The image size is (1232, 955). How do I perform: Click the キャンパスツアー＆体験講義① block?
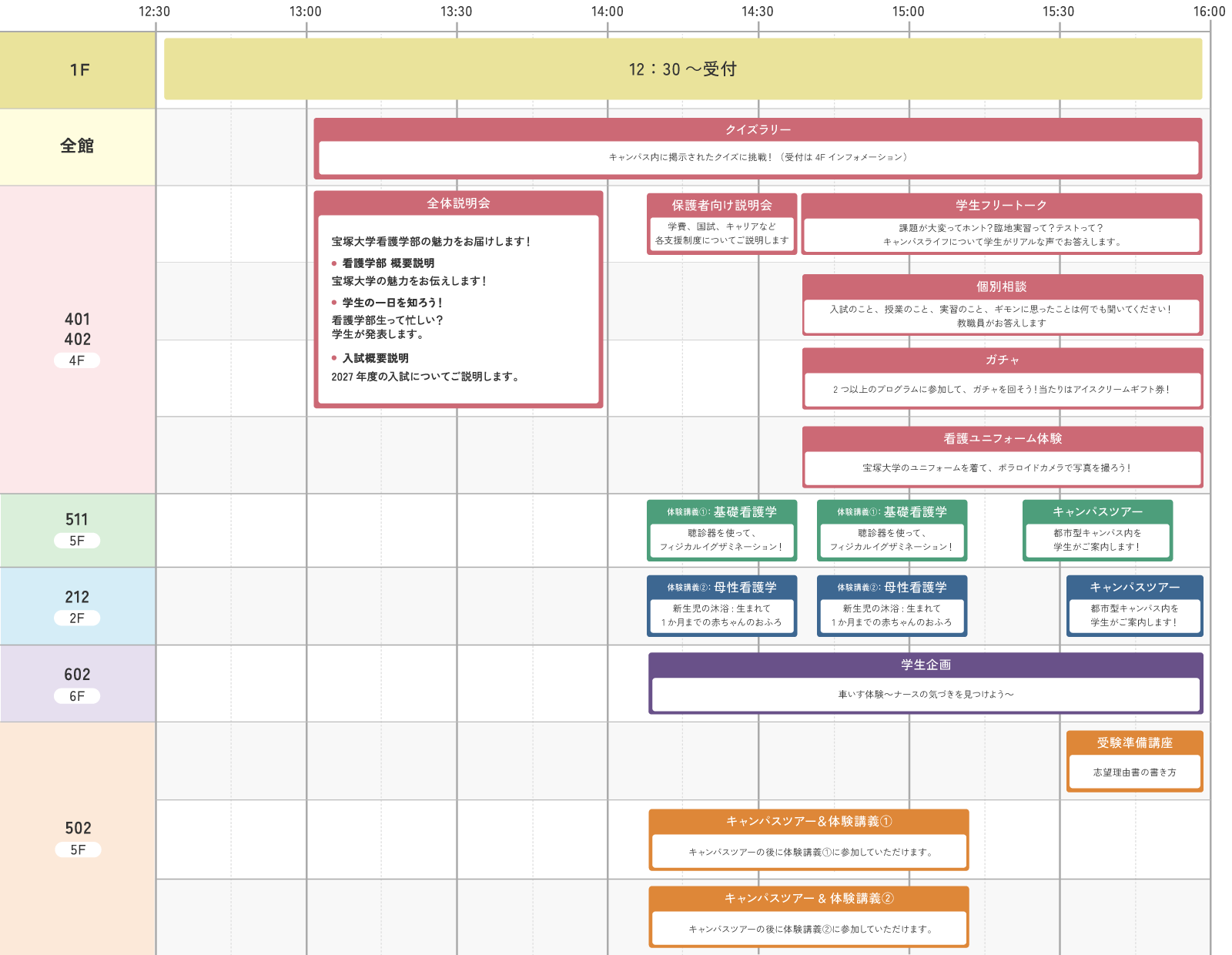coord(808,839)
